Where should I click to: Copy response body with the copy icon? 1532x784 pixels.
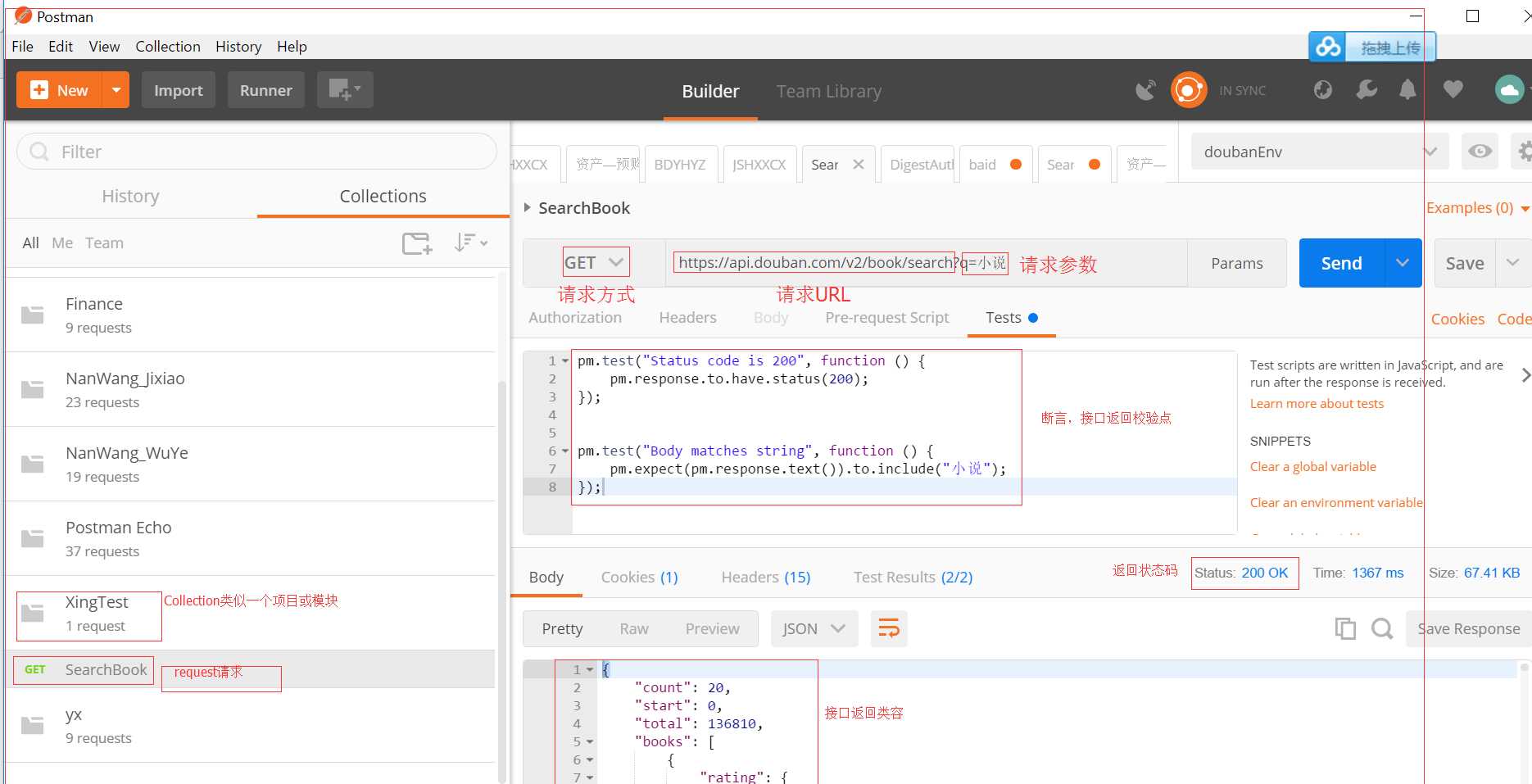(1345, 628)
